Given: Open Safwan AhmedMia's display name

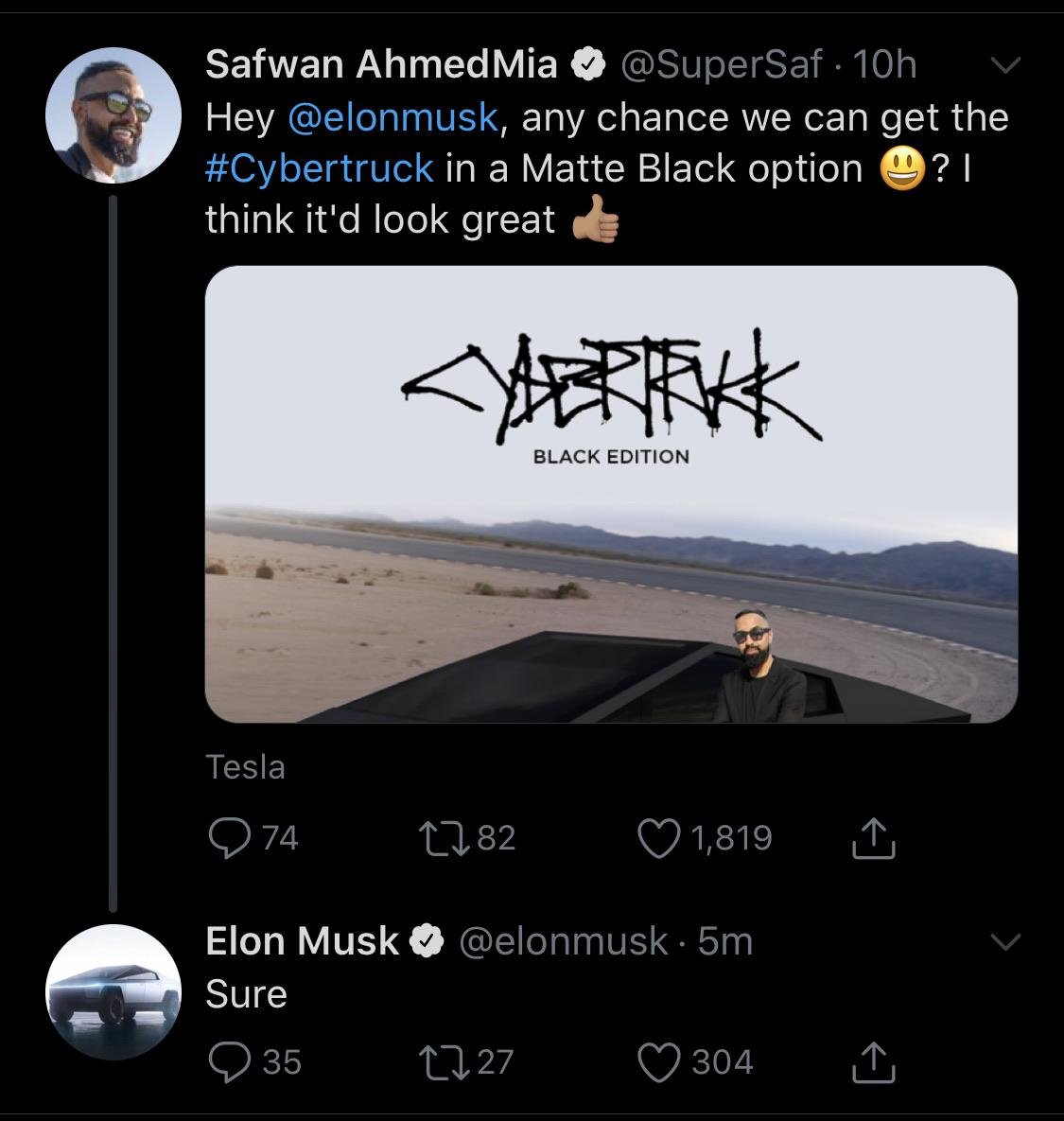Looking at the screenshot, I should coord(381,64).
